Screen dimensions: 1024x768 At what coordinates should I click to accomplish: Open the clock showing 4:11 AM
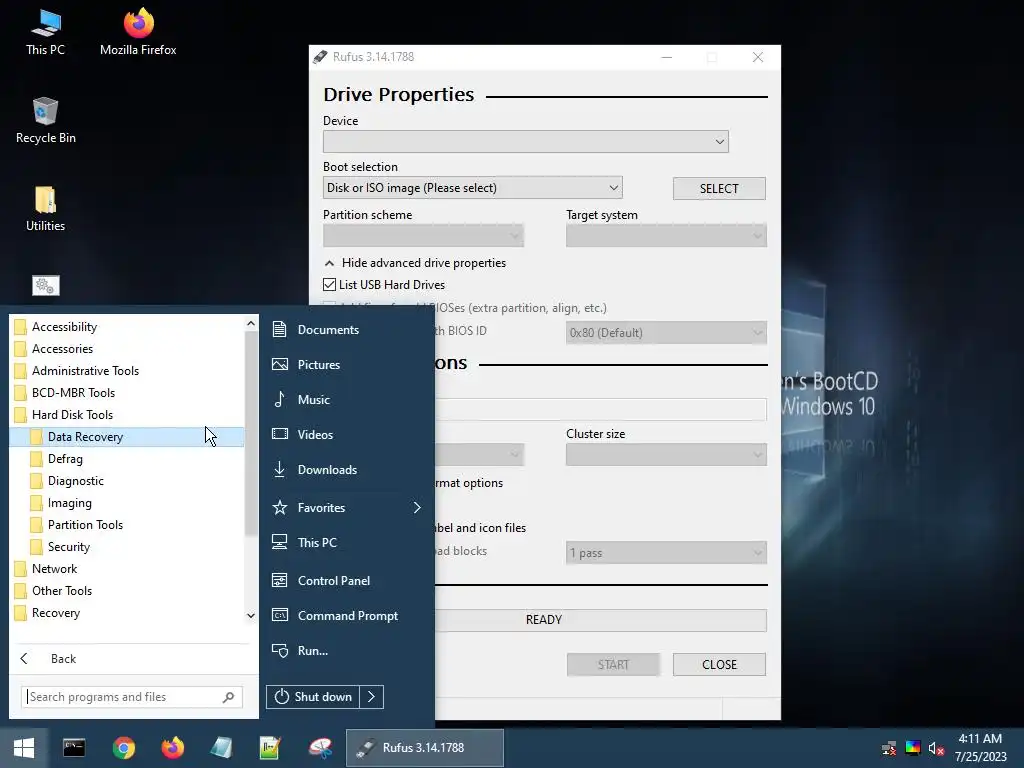point(980,748)
